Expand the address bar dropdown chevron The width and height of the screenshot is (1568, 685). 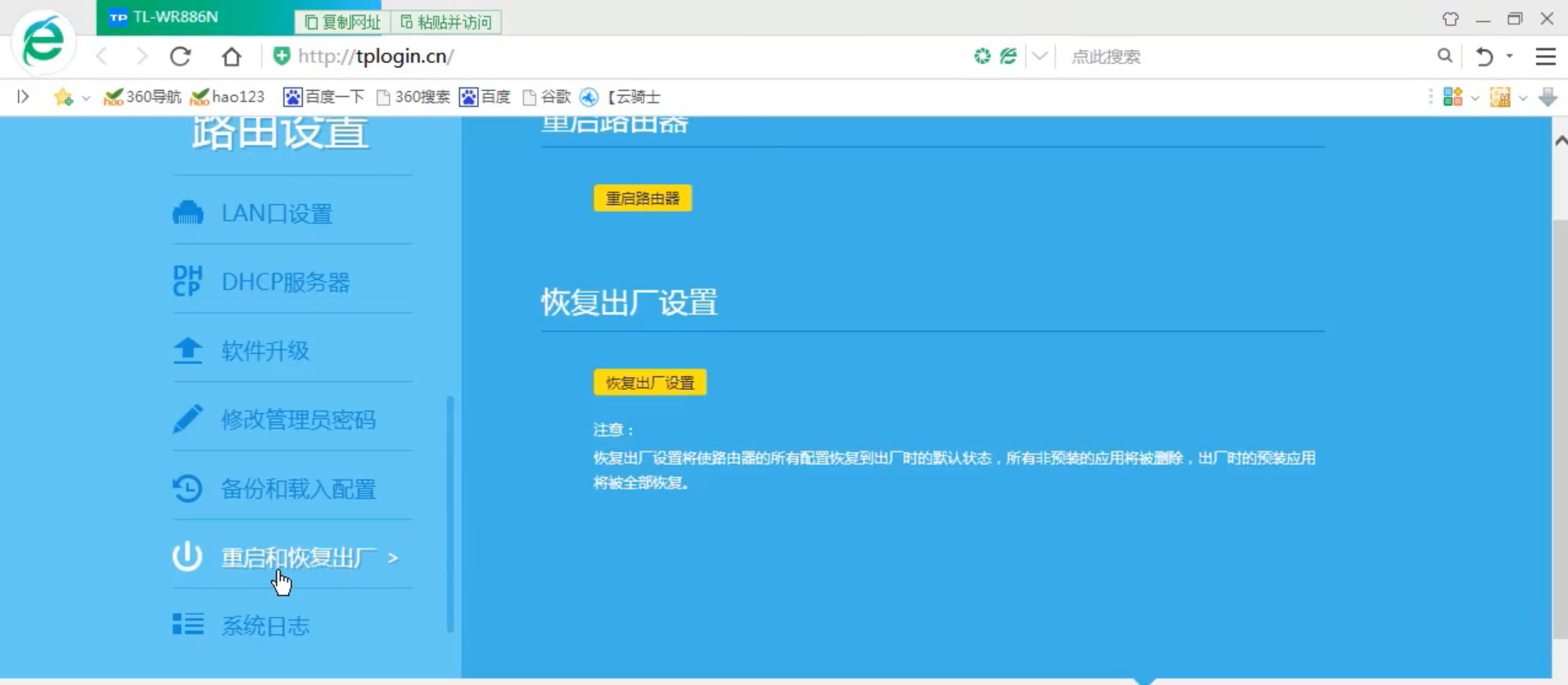(x=1039, y=57)
